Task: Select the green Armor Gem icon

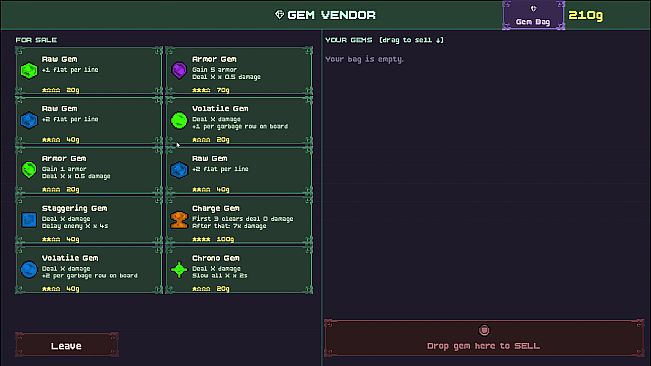Action: (x=29, y=170)
